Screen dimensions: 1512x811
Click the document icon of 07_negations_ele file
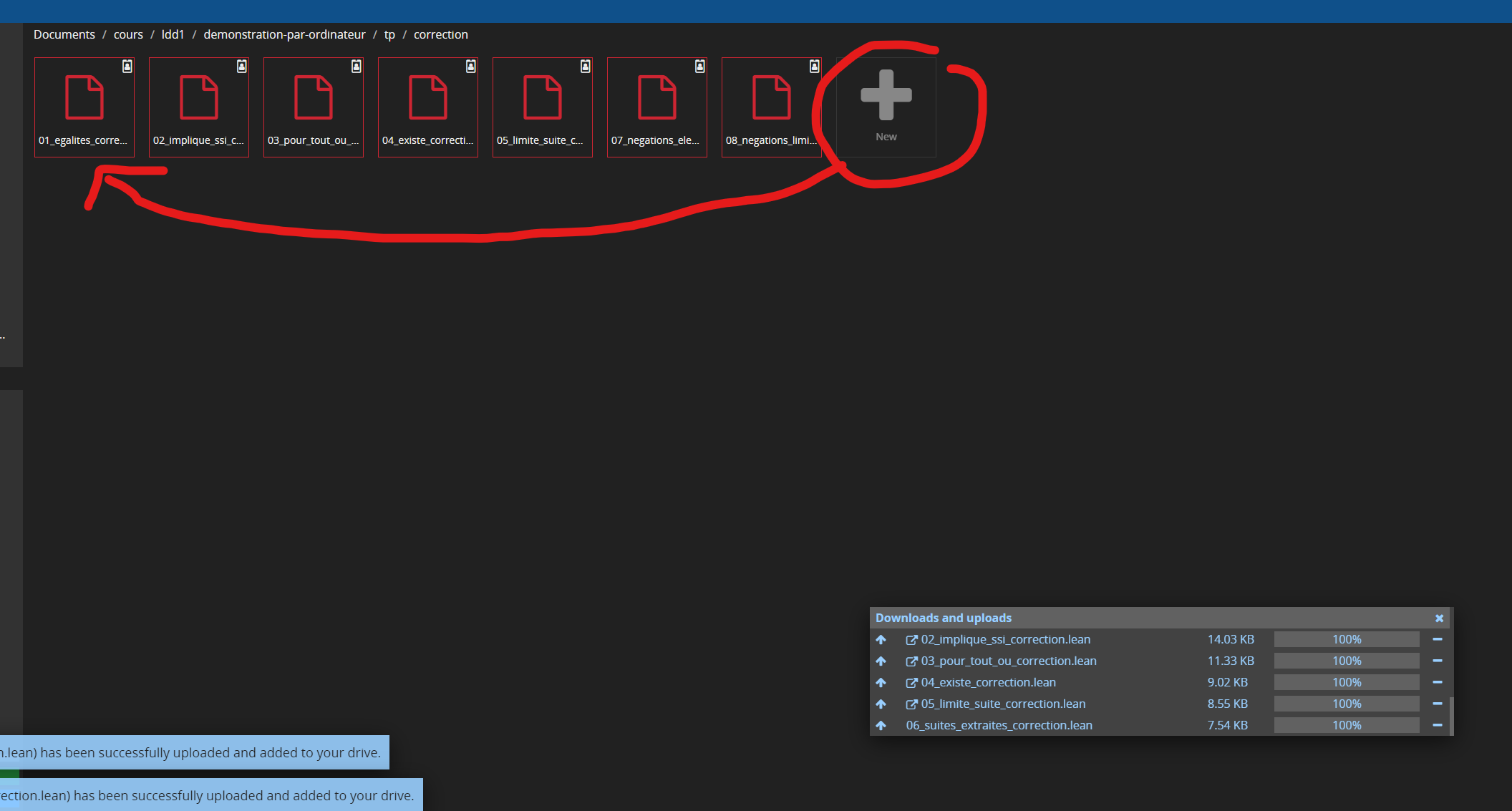pos(656,97)
